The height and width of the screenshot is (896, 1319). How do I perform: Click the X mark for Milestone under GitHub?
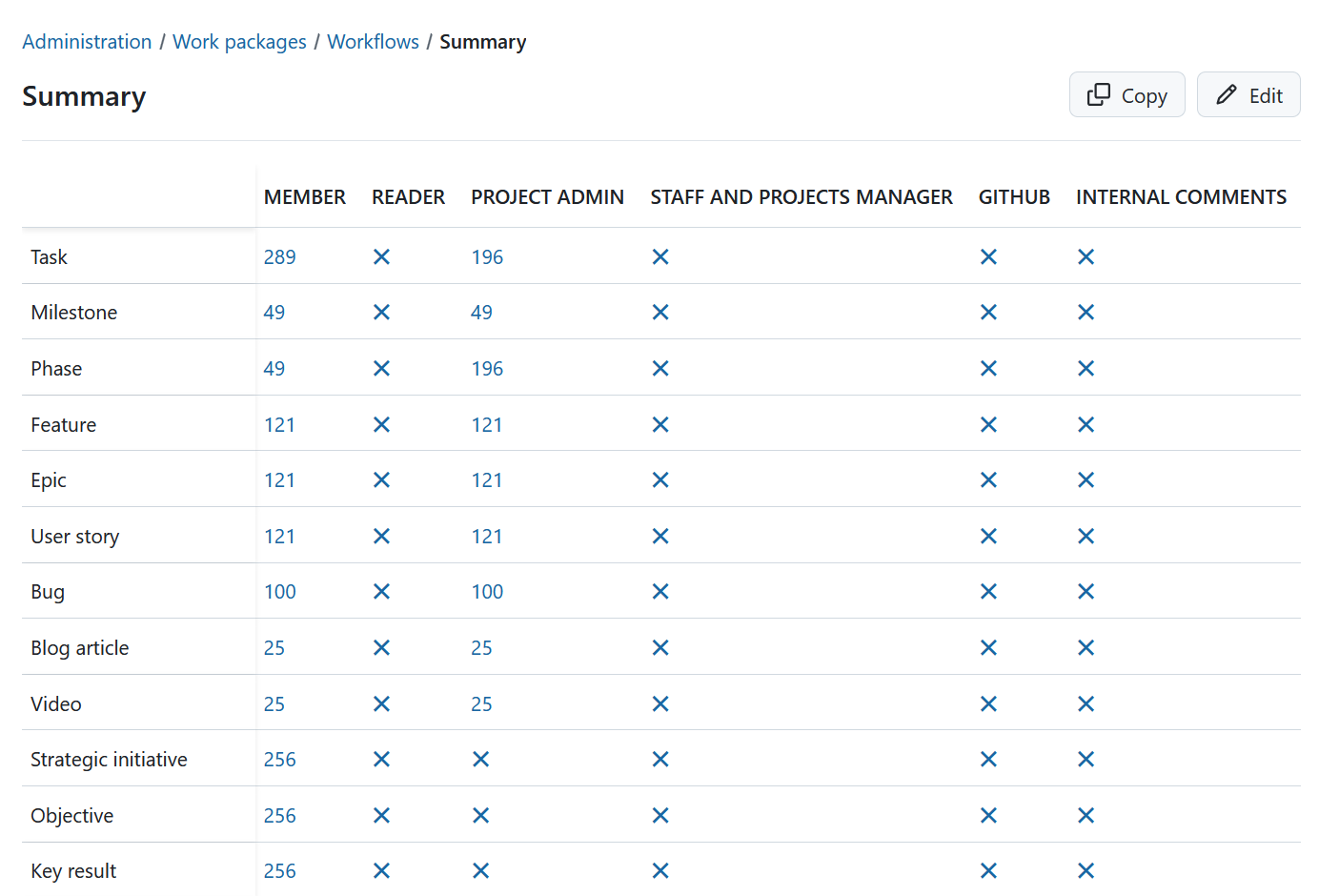click(988, 312)
